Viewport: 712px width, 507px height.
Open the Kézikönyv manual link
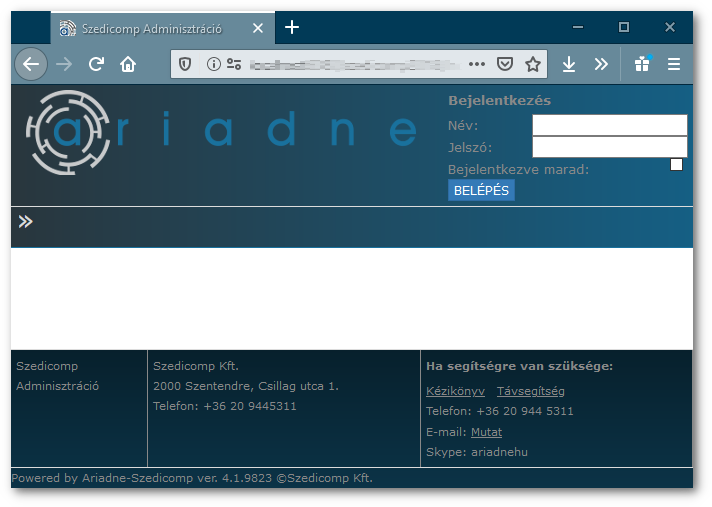[x=455, y=391]
